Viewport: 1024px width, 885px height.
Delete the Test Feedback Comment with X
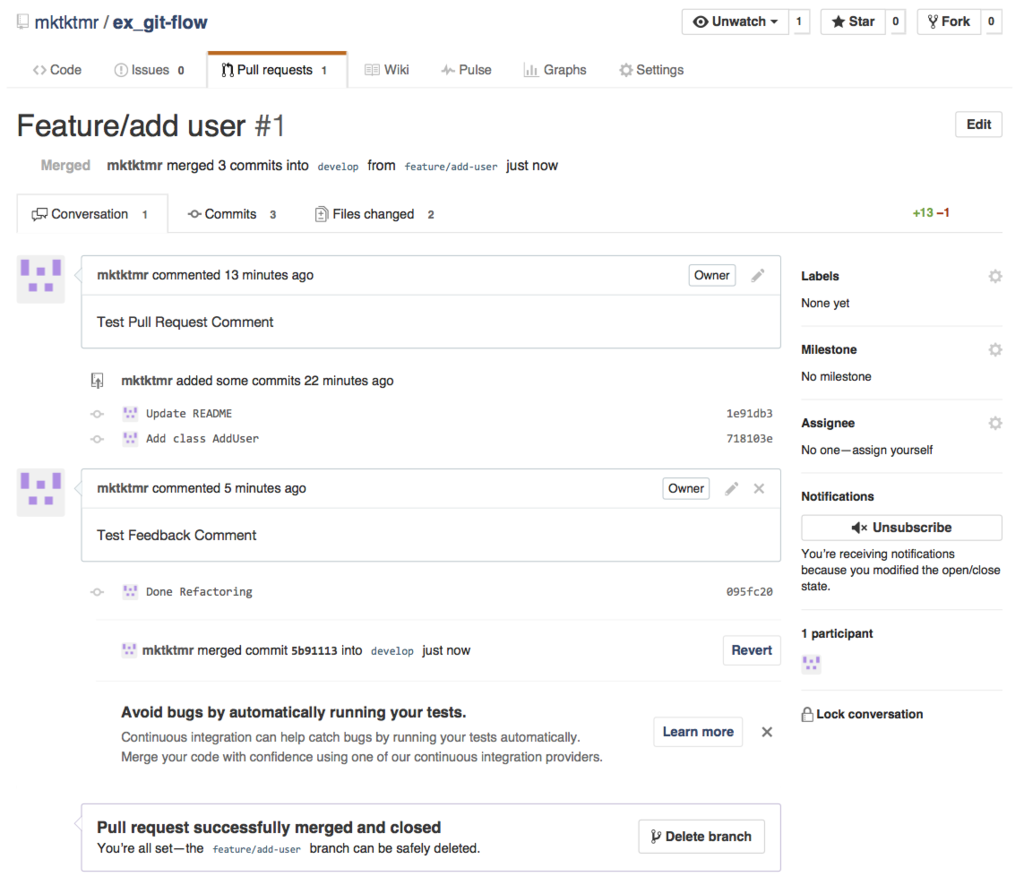pos(759,489)
